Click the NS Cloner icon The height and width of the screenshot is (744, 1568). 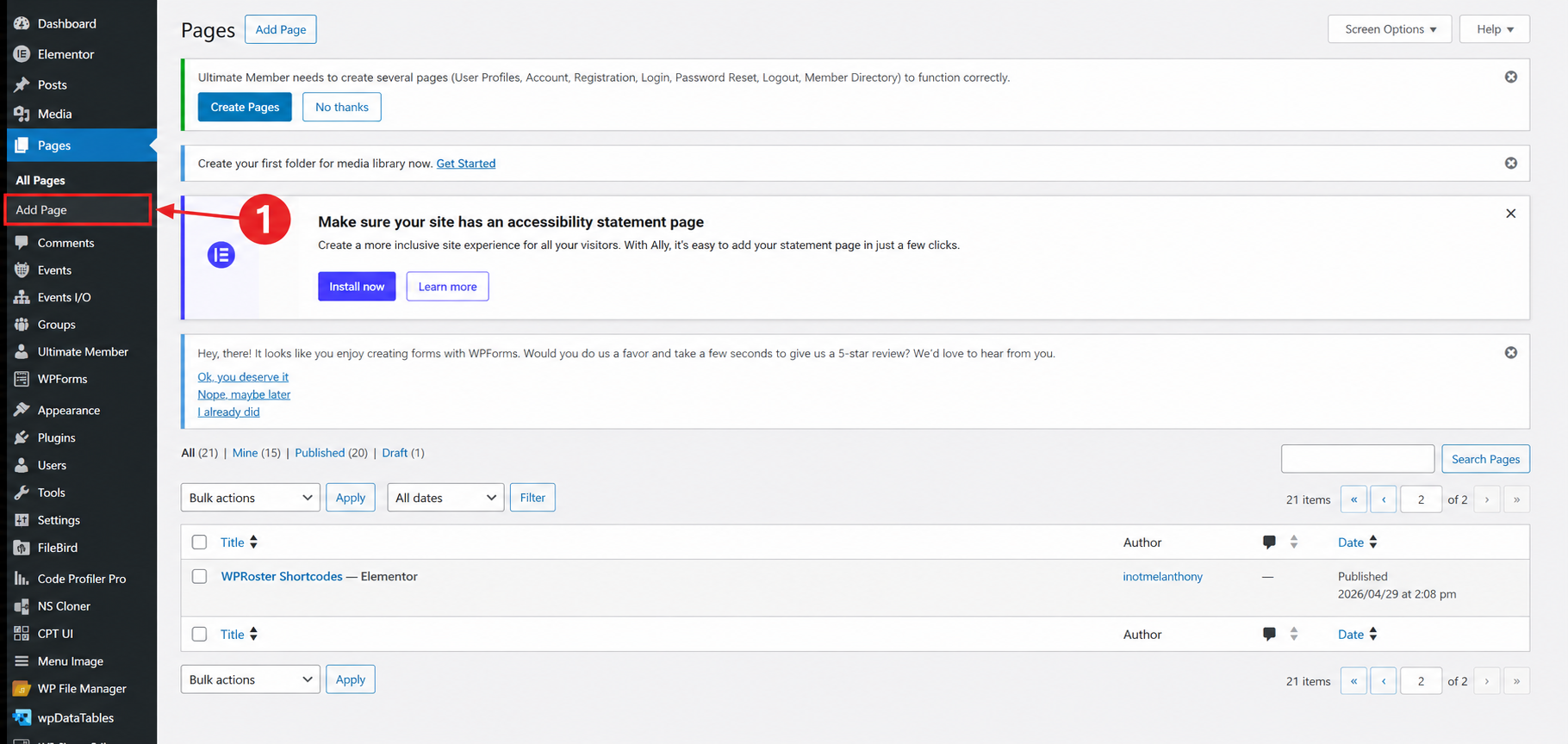click(x=22, y=606)
